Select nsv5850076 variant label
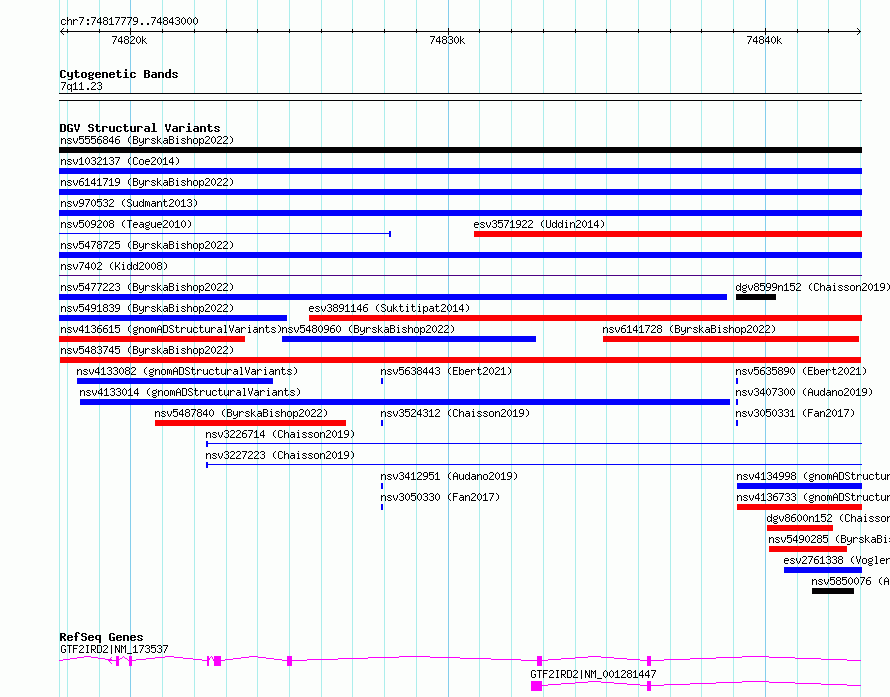This screenshot has width=890, height=697. tap(850, 581)
